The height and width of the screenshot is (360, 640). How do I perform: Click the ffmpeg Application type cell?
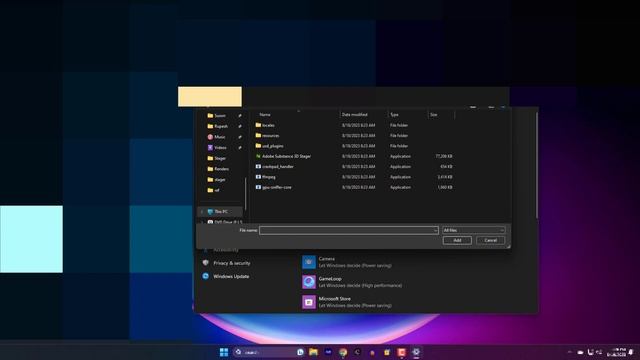[400, 177]
